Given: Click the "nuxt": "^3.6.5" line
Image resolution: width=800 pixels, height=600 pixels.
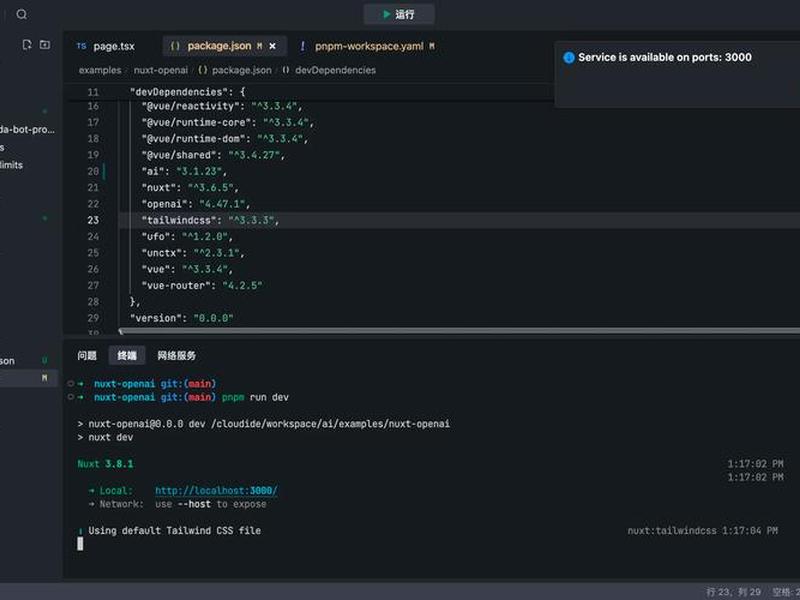Looking at the screenshot, I should click(190, 188).
